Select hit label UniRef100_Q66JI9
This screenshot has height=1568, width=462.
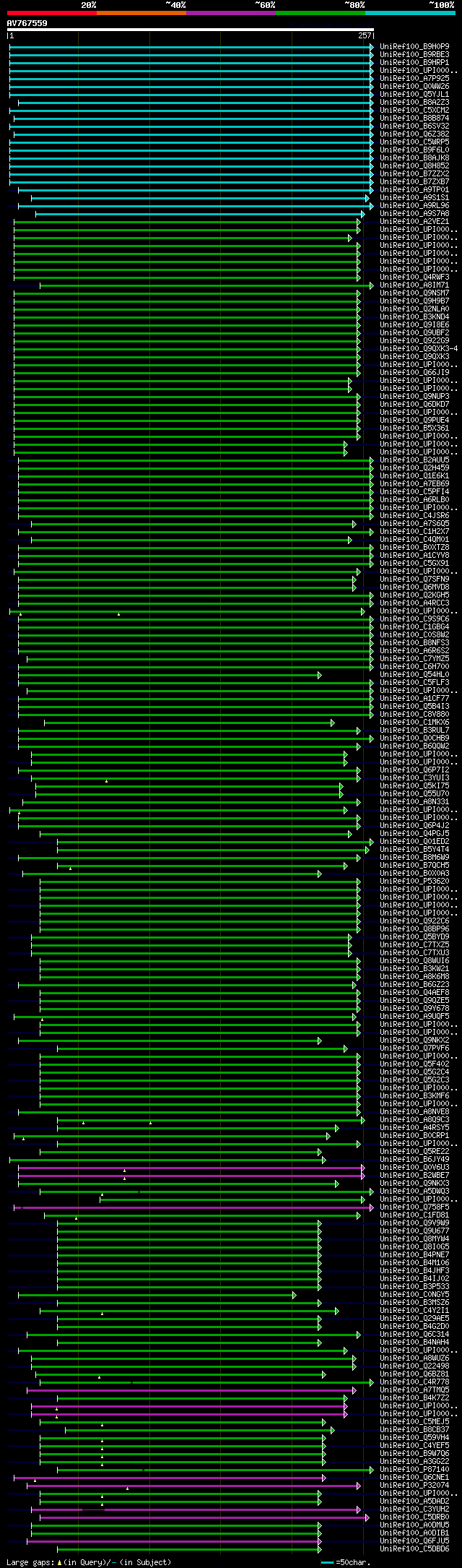pos(414,372)
